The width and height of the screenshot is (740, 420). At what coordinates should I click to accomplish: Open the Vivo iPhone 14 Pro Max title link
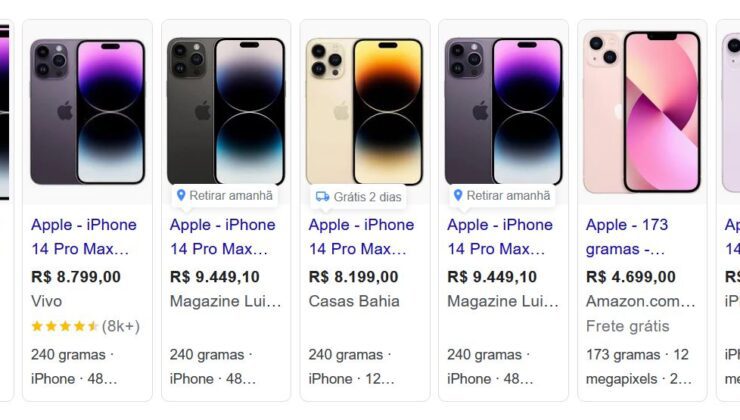pyautogui.click(x=84, y=237)
